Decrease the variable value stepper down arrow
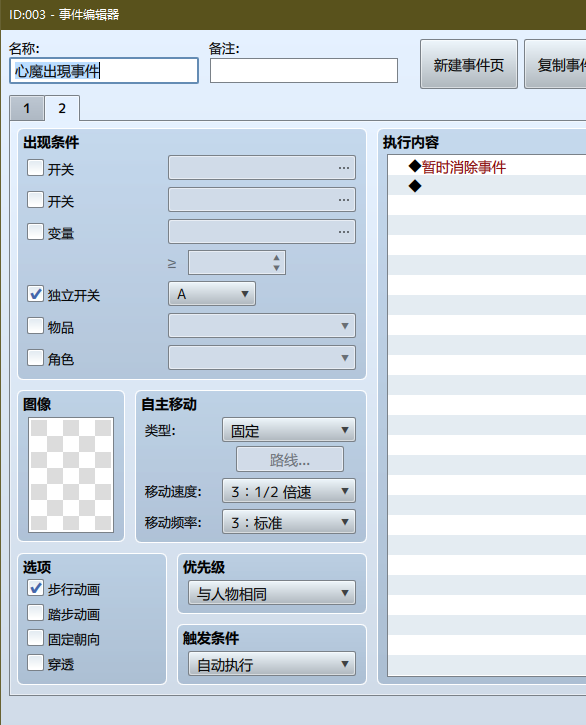 [x=277, y=268]
